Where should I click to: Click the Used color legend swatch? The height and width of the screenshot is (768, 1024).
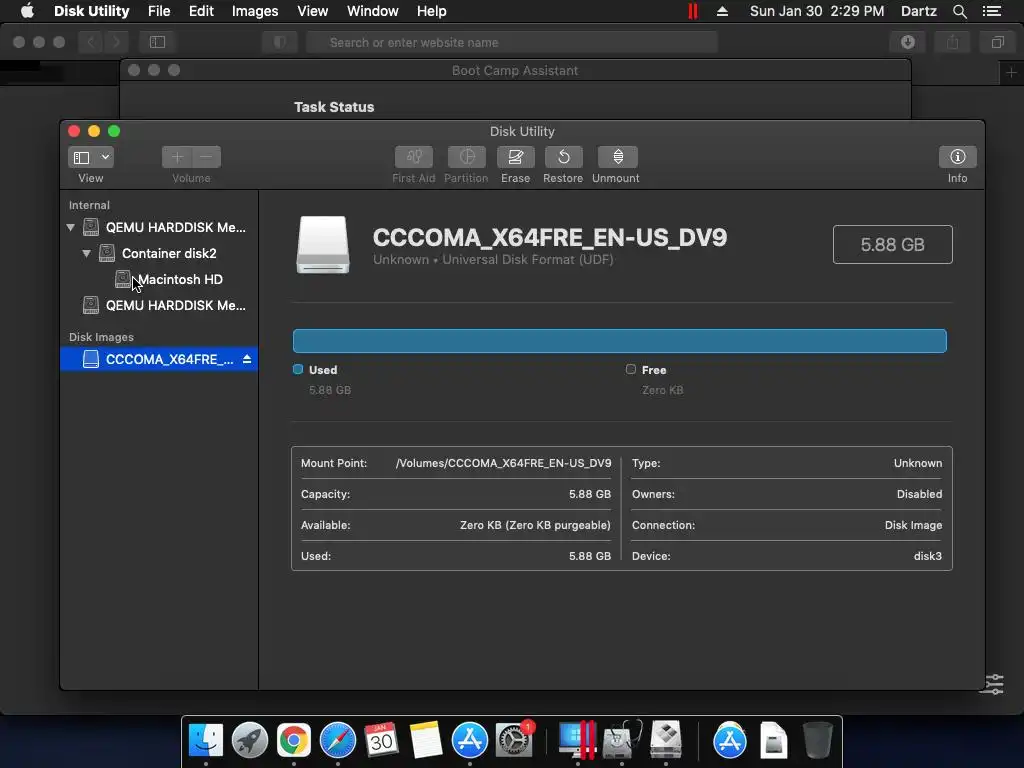(298, 369)
